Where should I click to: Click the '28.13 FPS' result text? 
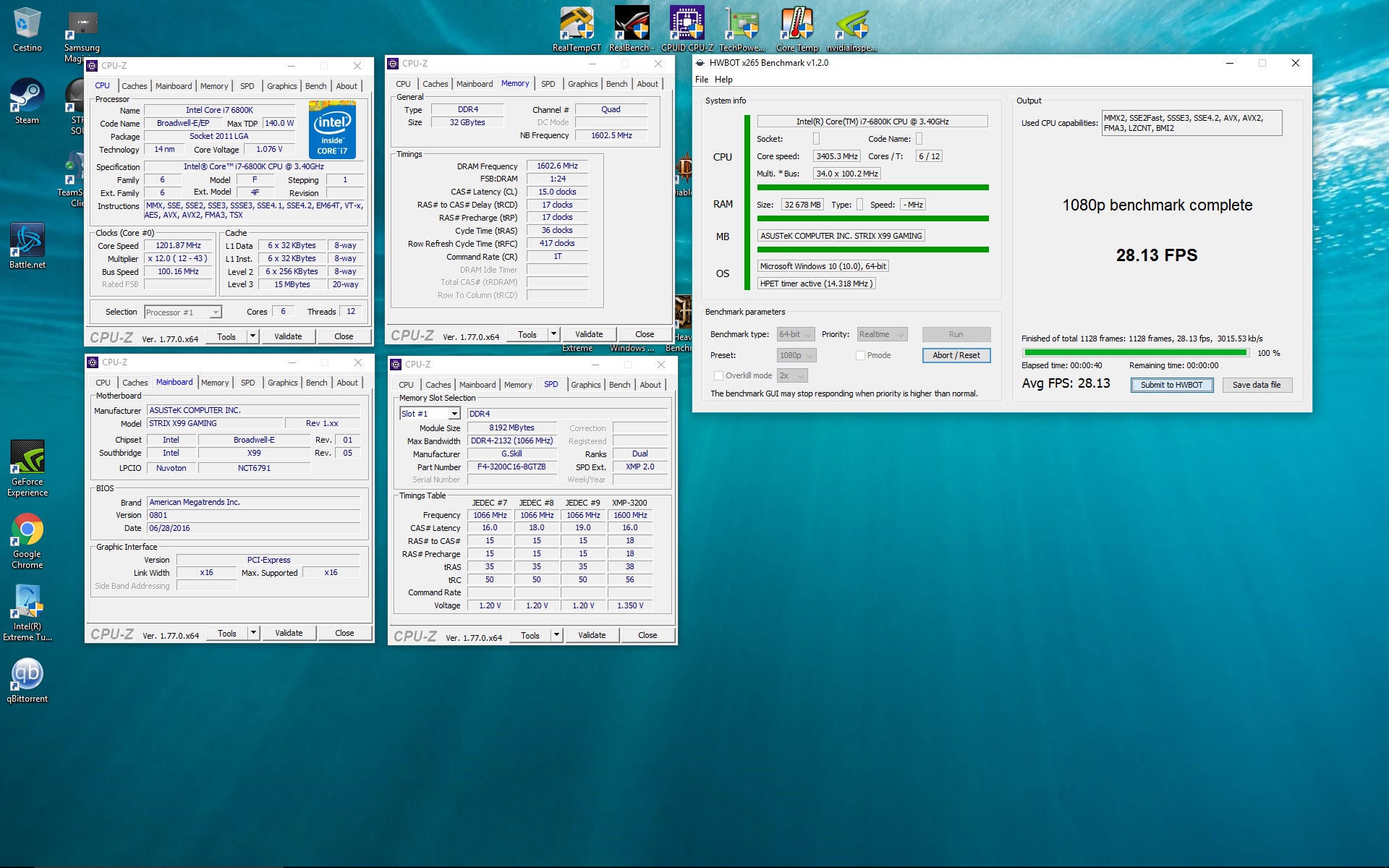pyautogui.click(x=1156, y=255)
